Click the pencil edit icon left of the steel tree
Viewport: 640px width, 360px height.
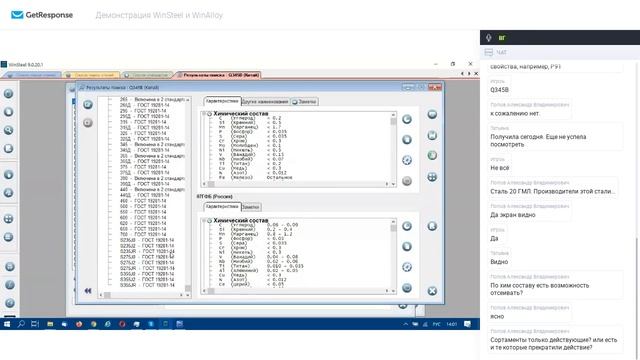[x=88, y=105]
